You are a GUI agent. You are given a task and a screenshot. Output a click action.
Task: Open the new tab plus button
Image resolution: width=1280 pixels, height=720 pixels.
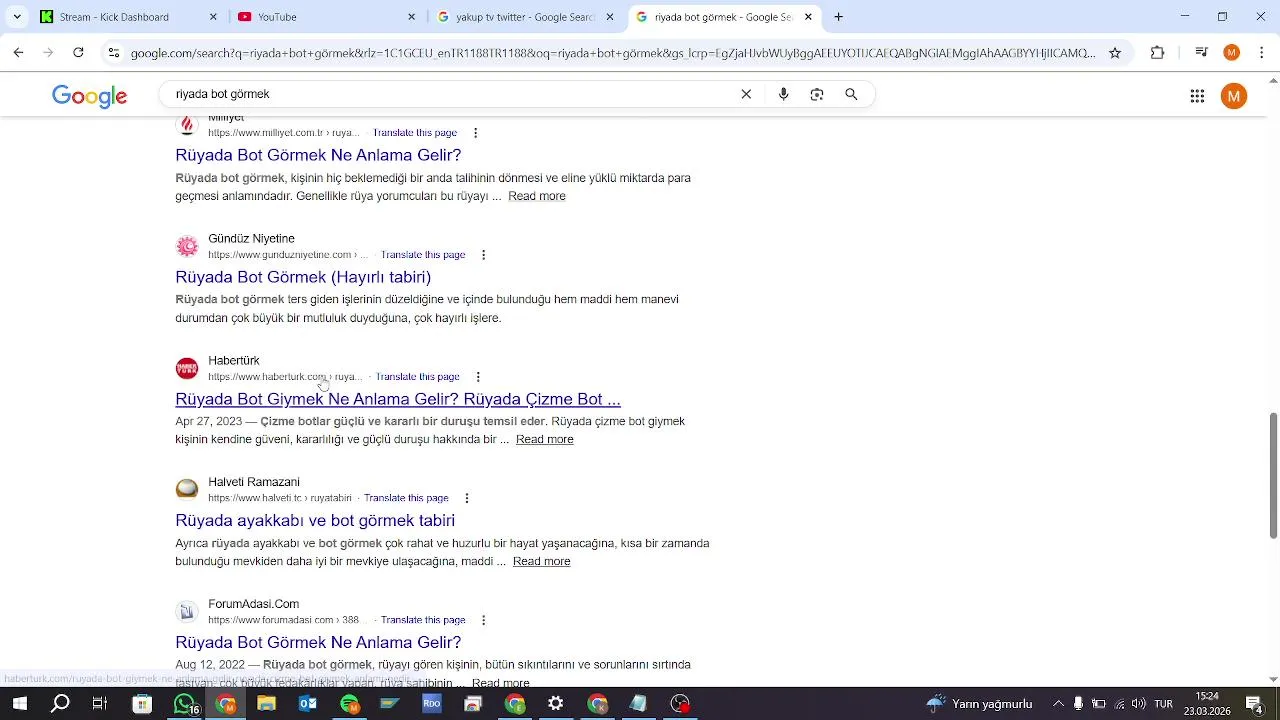click(838, 17)
